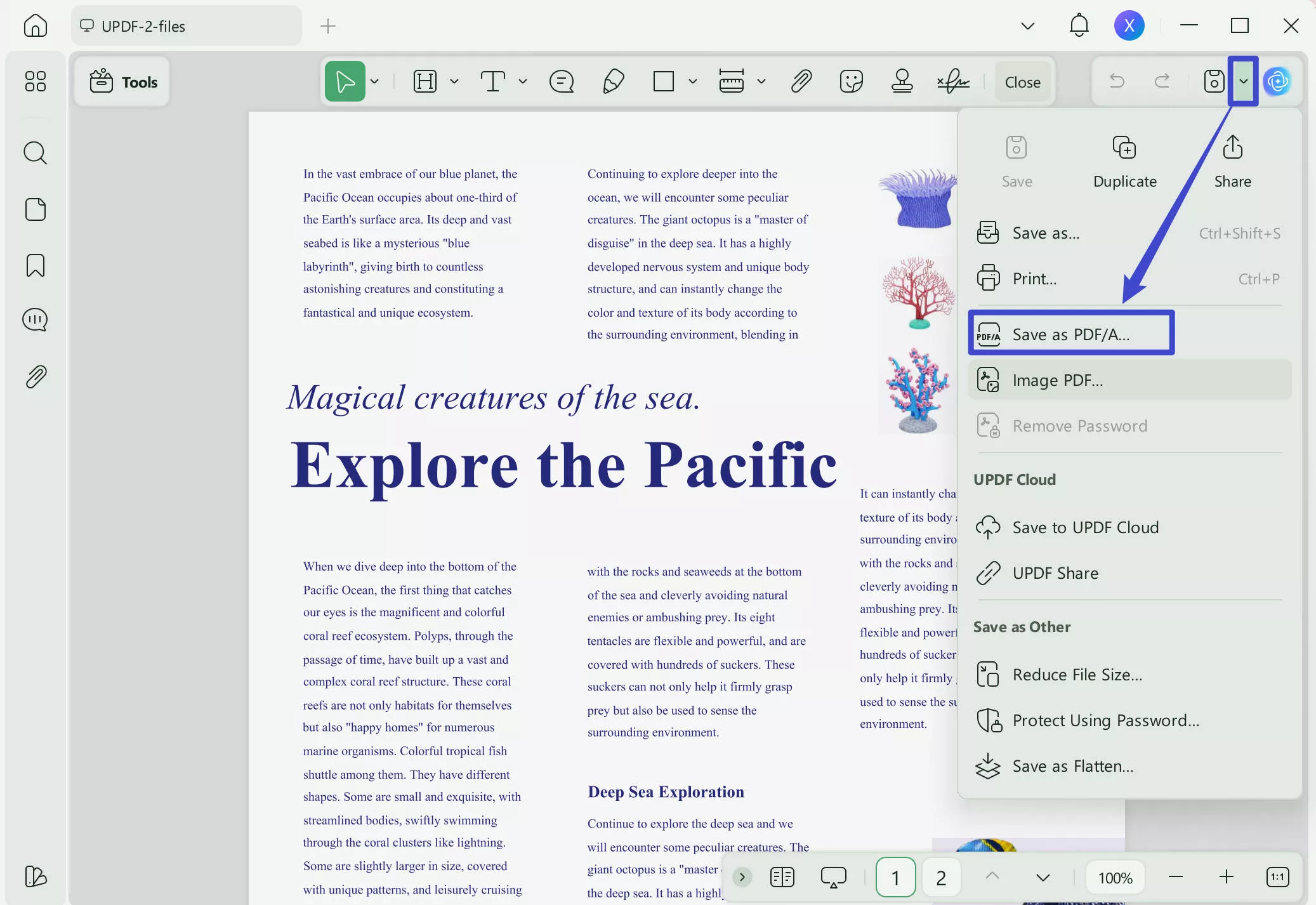Open Search in the left sidebar
Image resolution: width=1316 pixels, height=905 pixels.
[36, 152]
